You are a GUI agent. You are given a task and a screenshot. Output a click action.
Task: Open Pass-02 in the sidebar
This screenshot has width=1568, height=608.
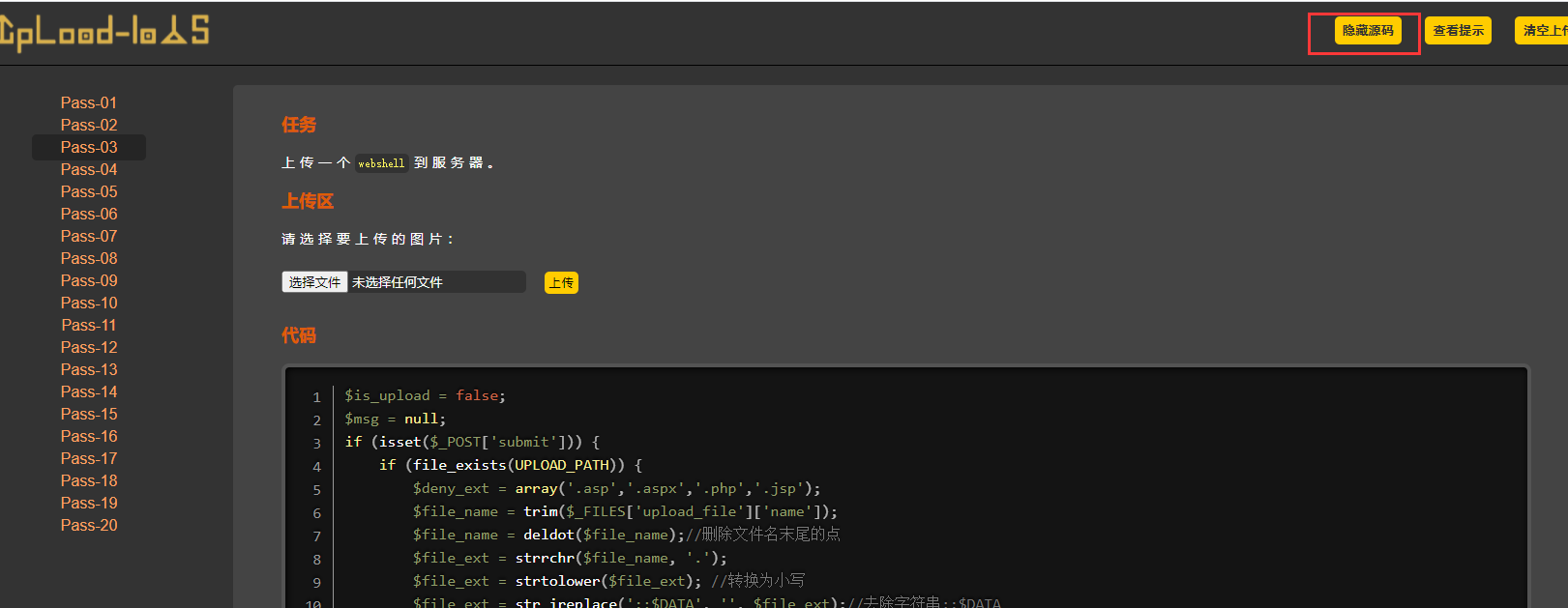[89, 125]
